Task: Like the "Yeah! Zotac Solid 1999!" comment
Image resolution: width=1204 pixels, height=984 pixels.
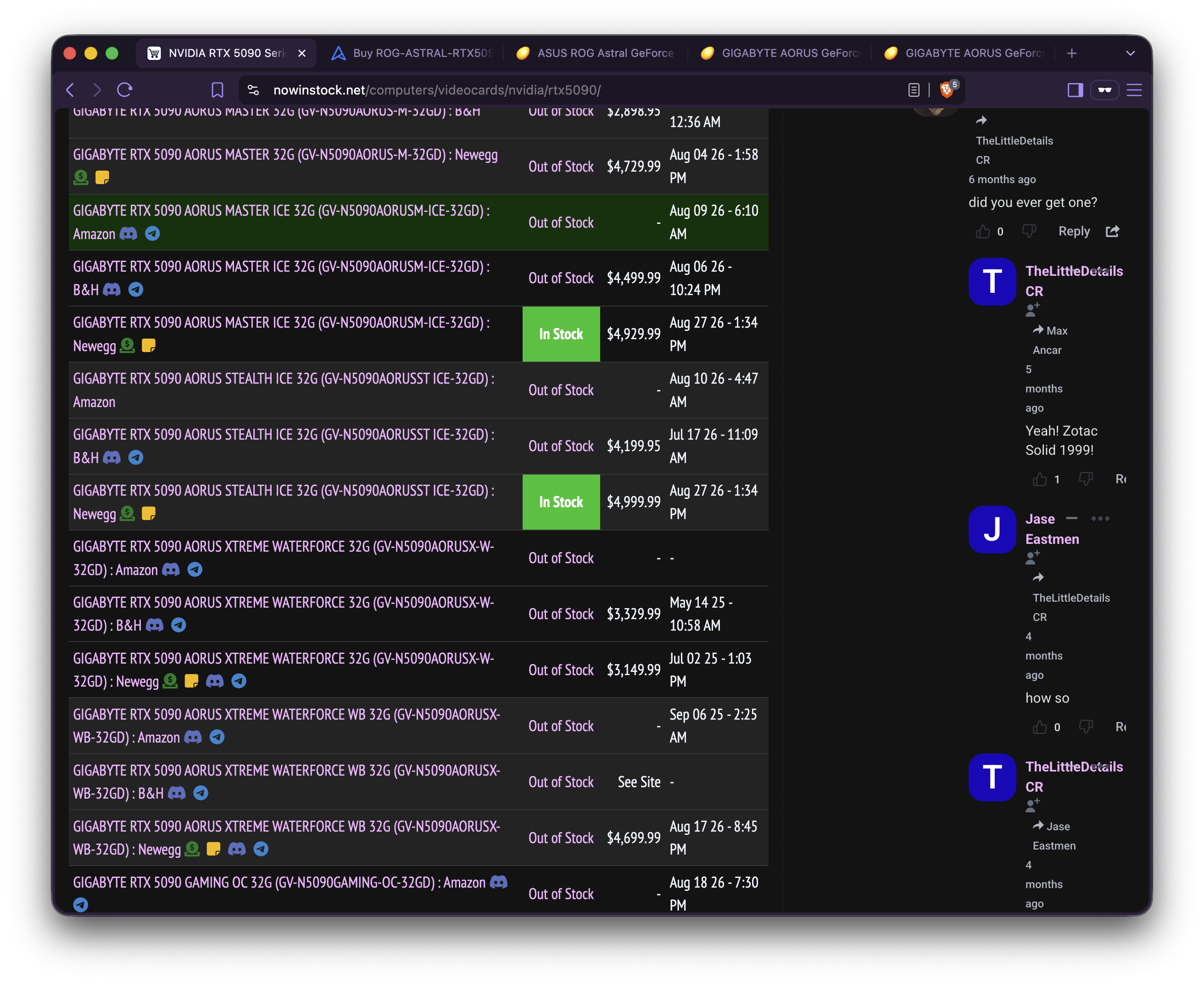Action: [x=1040, y=480]
